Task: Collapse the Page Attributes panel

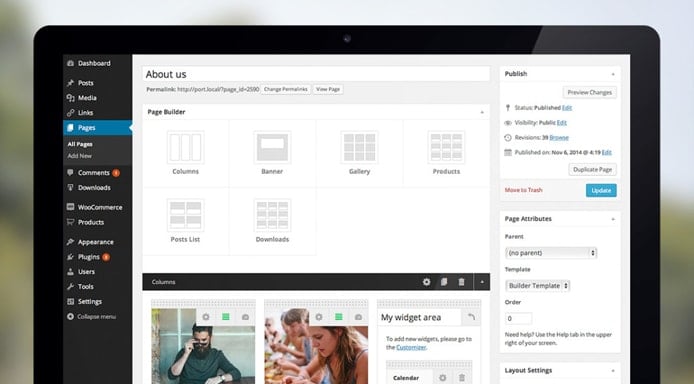Action: (613, 219)
